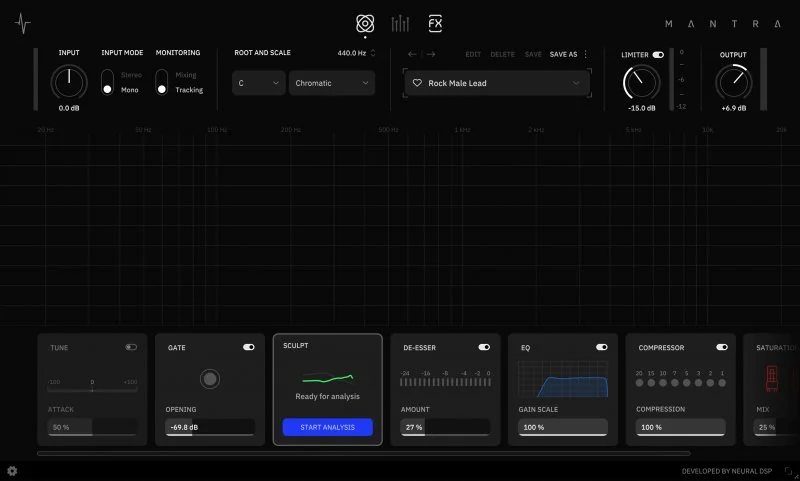Set the De-Esser Amount 27 % field

pos(445,427)
